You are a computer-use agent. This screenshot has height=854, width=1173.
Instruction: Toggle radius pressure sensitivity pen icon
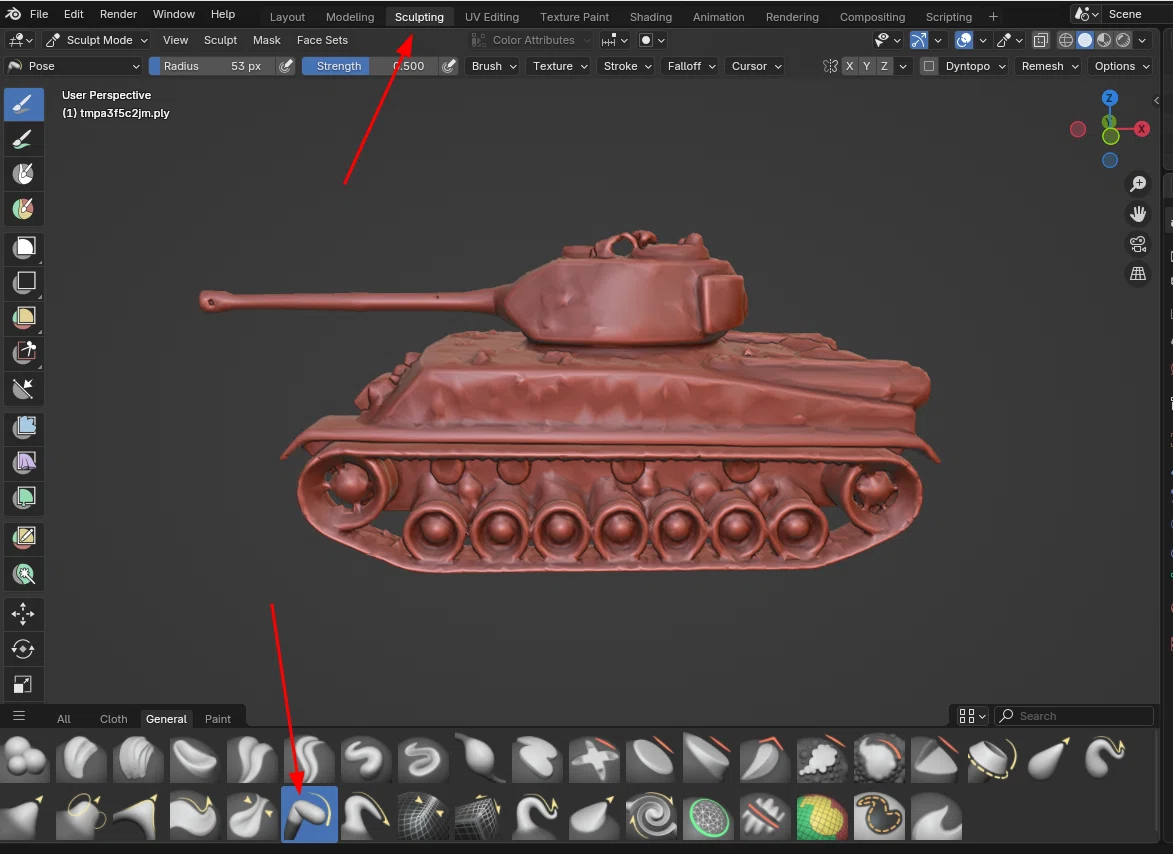tap(286, 66)
